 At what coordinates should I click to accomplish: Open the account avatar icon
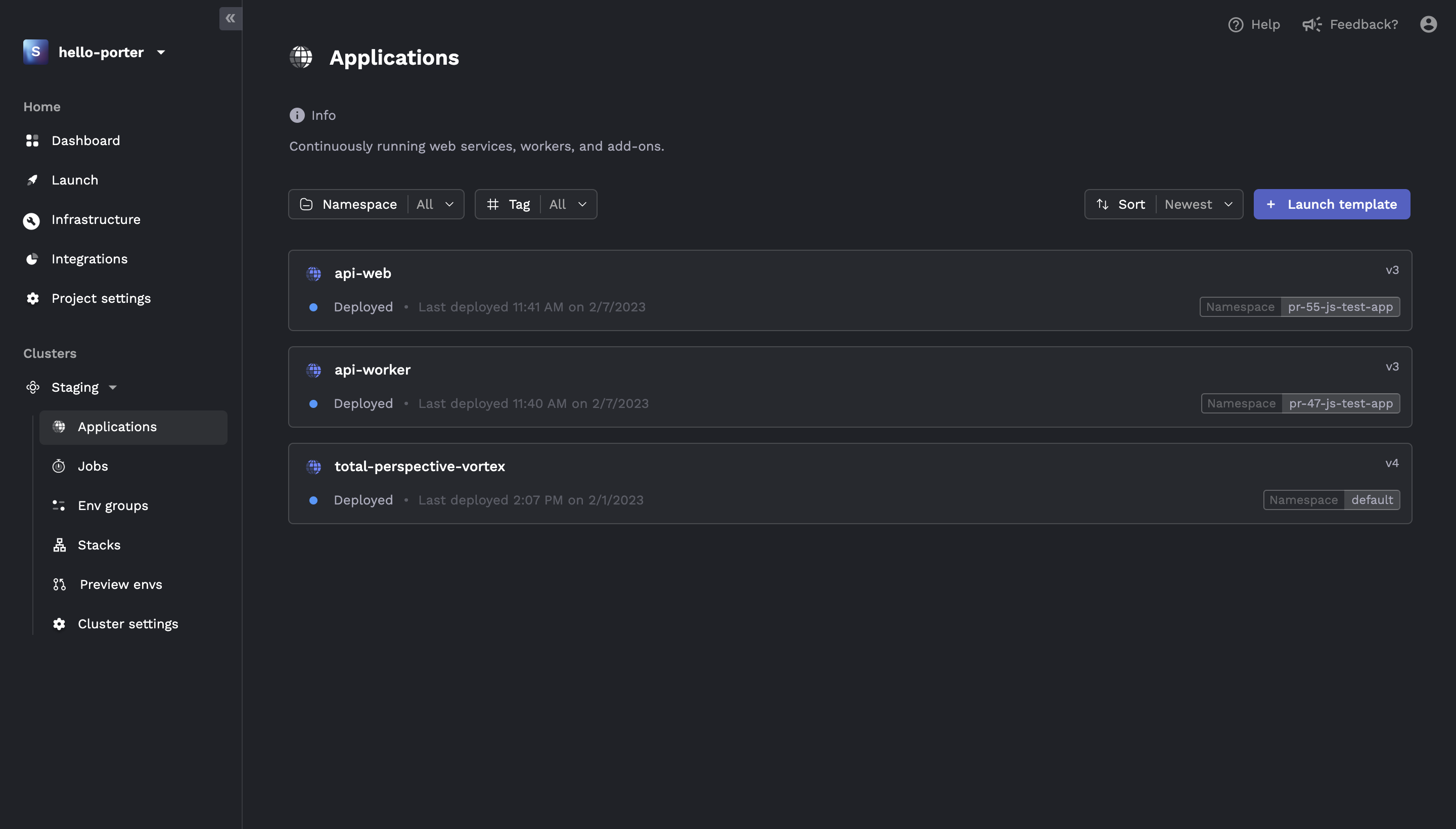(1428, 24)
